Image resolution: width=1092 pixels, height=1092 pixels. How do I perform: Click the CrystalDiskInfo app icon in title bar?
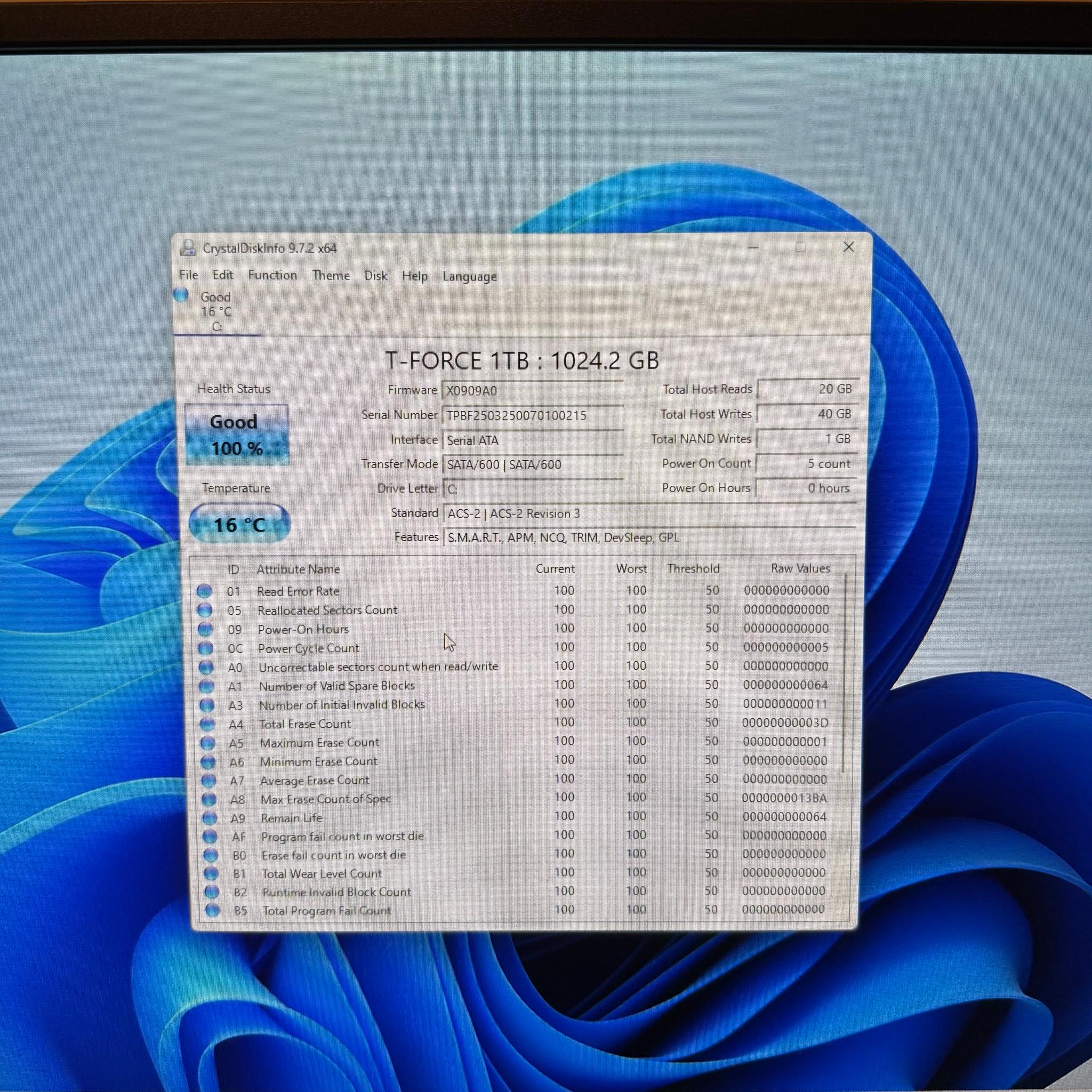tap(188, 248)
